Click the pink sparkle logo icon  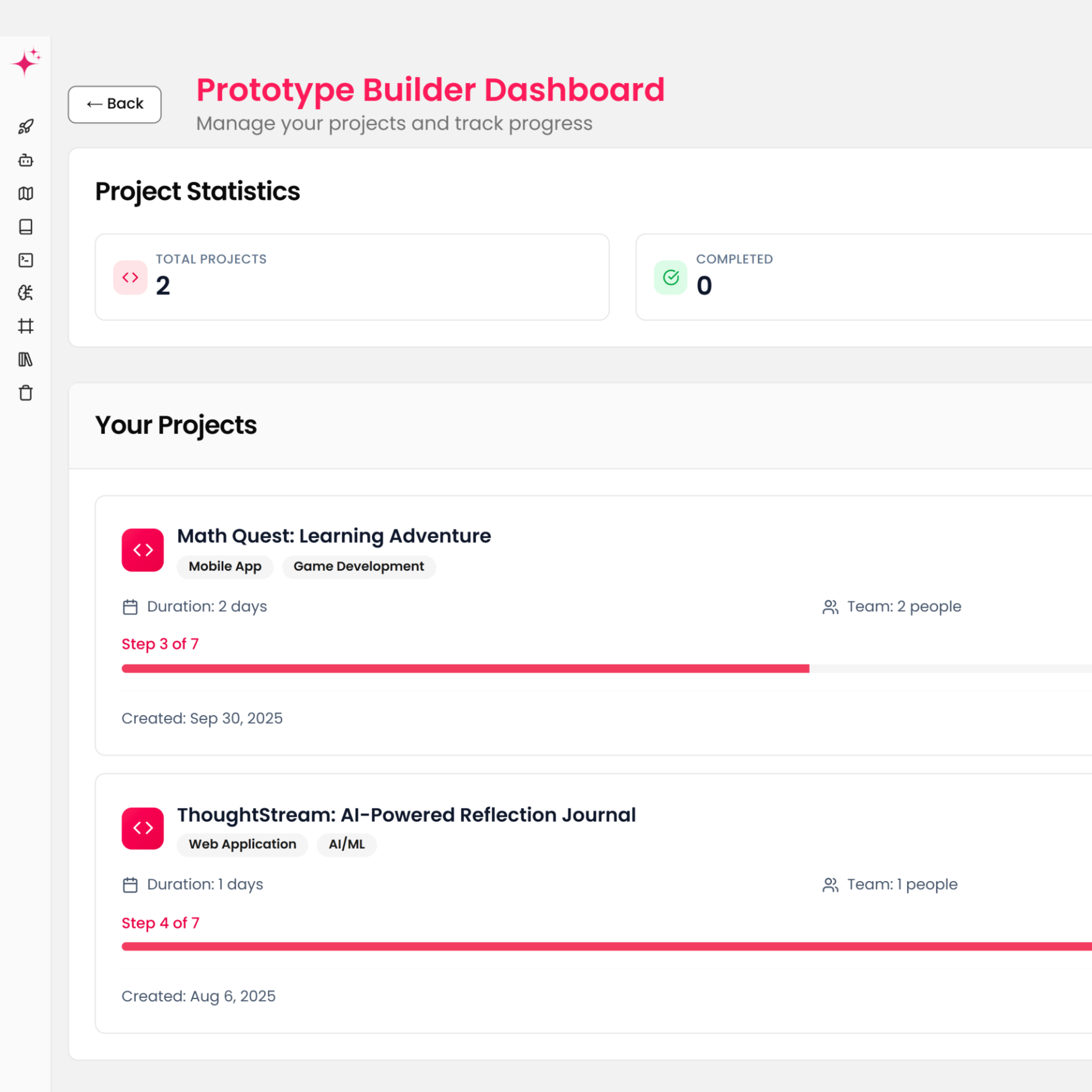click(x=26, y=62)
